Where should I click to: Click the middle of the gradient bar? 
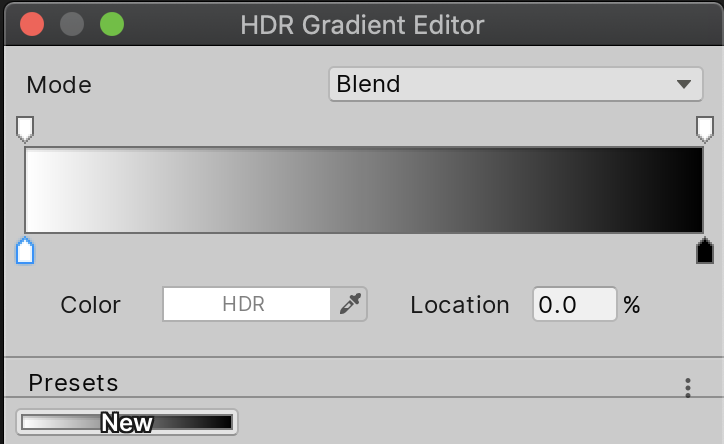[364, 190]
